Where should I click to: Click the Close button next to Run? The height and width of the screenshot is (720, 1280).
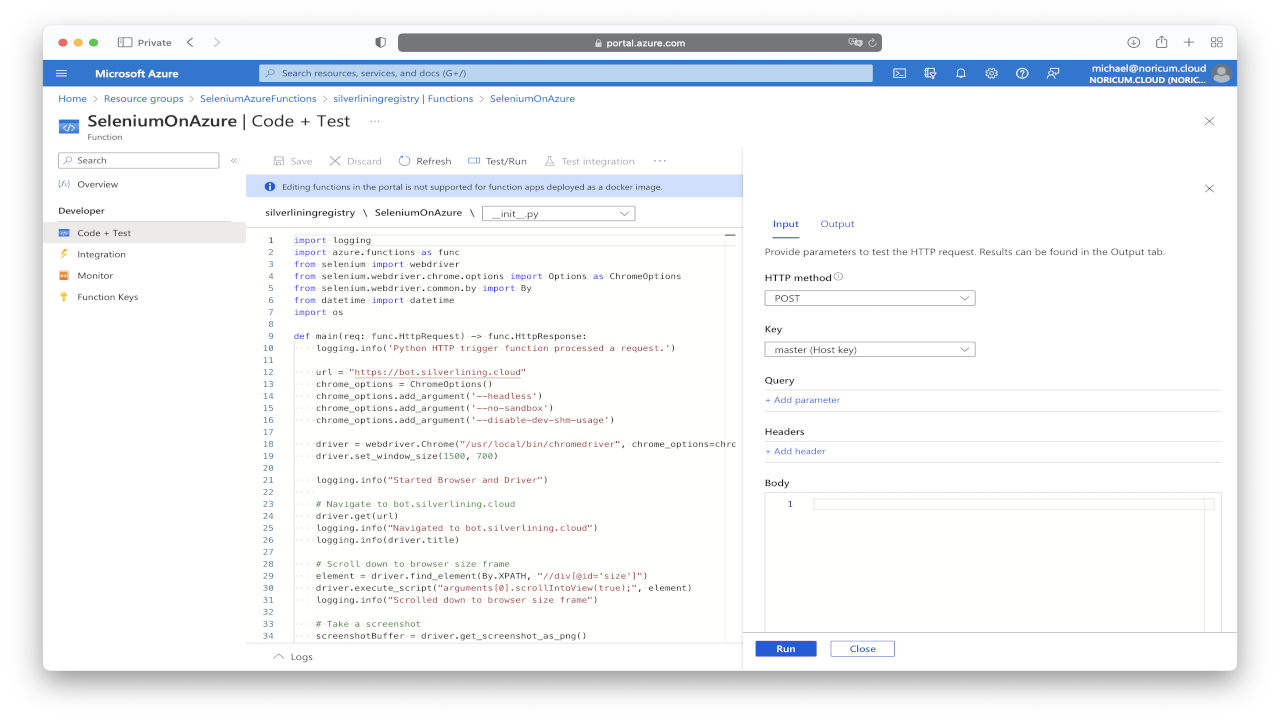(862, 649)
